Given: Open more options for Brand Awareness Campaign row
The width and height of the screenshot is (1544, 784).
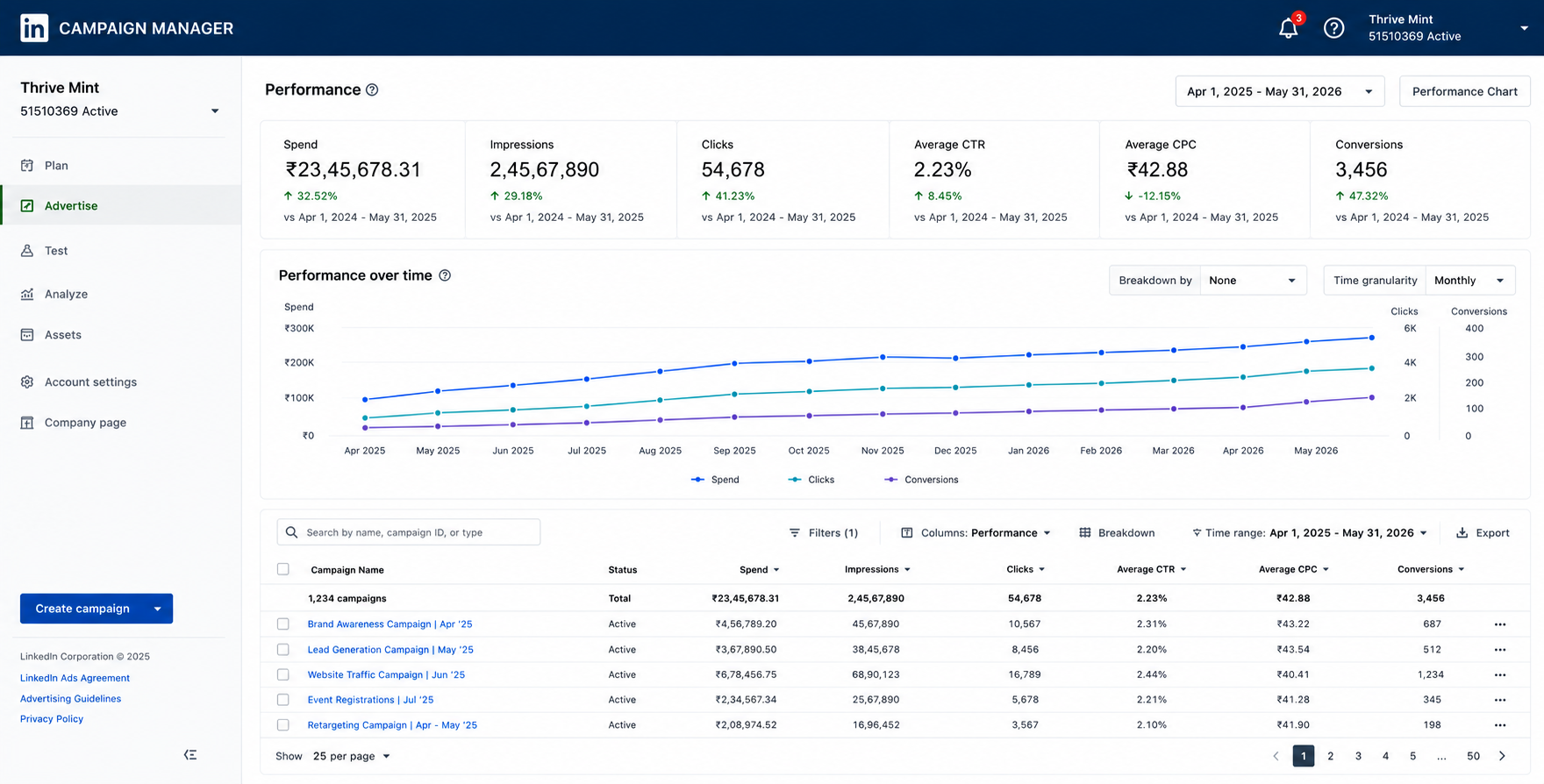Looking at the screenshot, I should tap(1500, 624).
